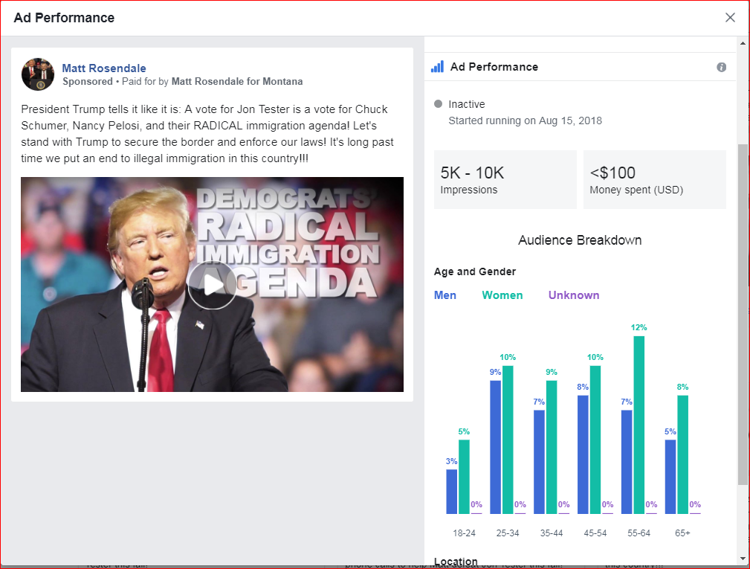Click the 5% men bar for 65+
Screen dimensions: 750x569
pyautogui.click(x=670, y=477)
